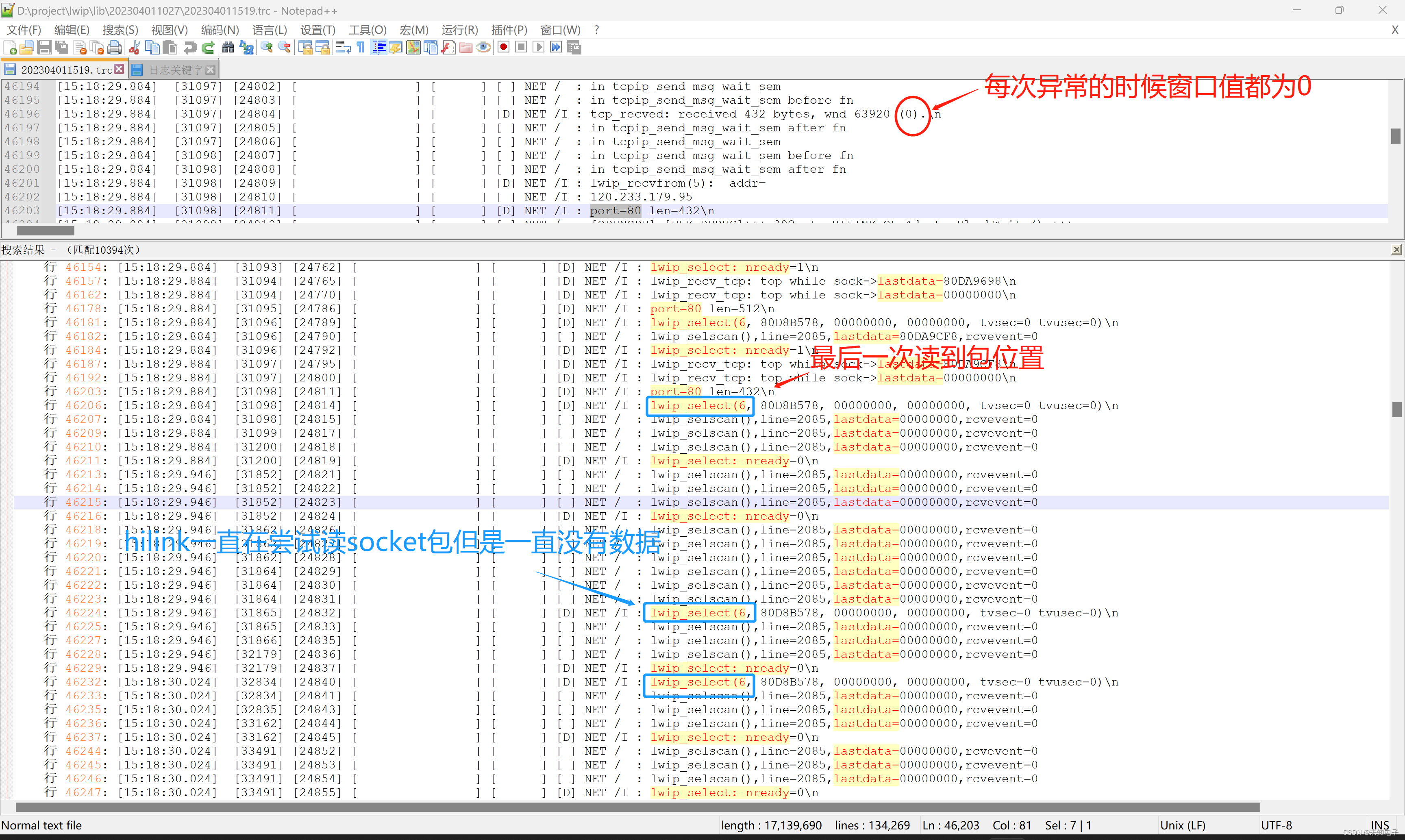Image resolution: width=1405 pixels, height=840 pixels.
Task: Click the Print toolbar icon
Action: pos(114,48)
